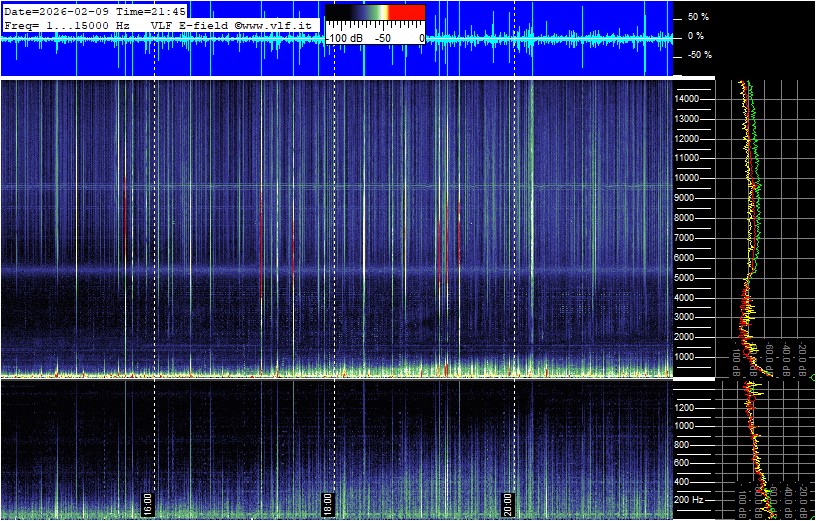
Task: Click the -50 % amplitude scale label
Action: [698, 55]
